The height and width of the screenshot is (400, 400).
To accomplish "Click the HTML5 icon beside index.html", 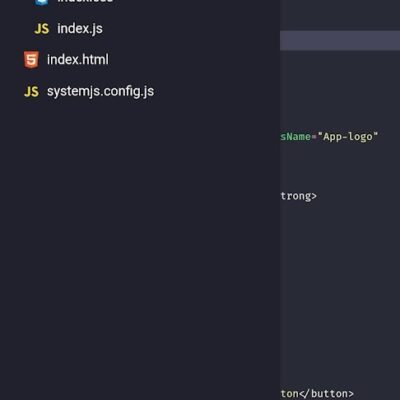I will tap(31, 60).
